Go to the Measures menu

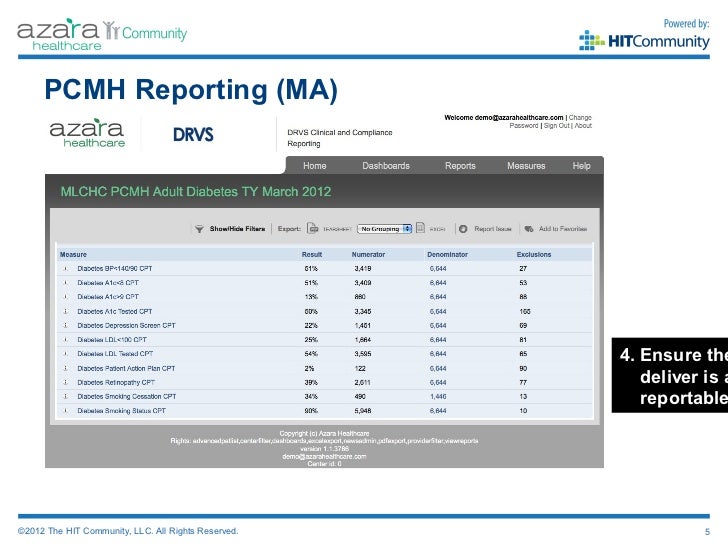coord(526,165)
